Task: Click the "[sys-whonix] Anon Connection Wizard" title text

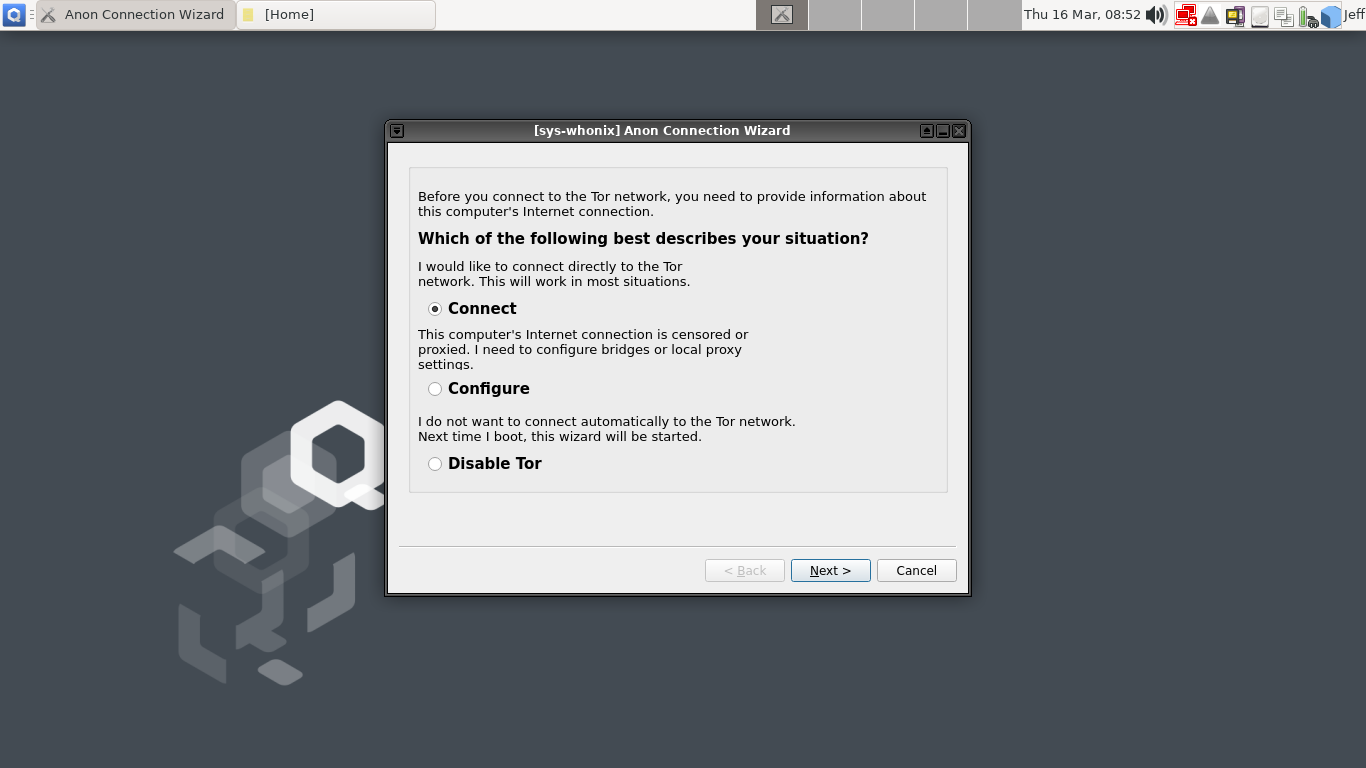Action: click(662, 131)
